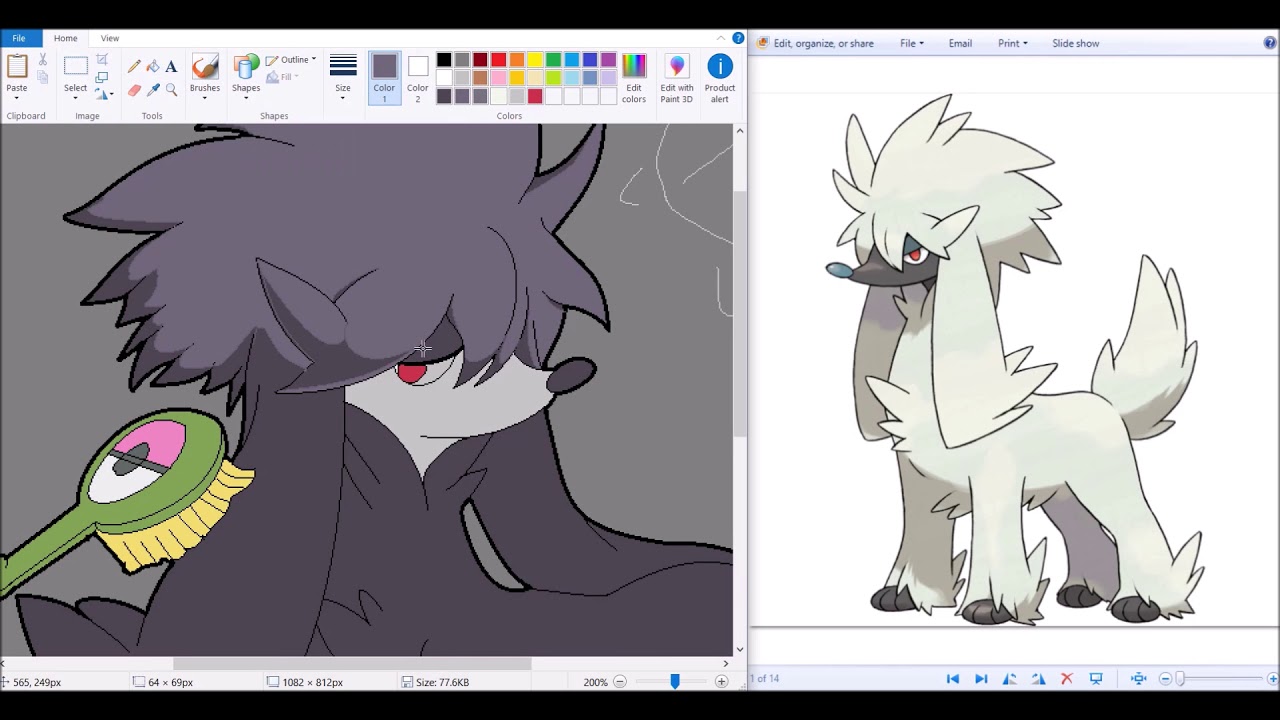Click the Resize icon in Image group
Image resolution: width=1280 pixels, height=720 pixels.
point(102,77)
